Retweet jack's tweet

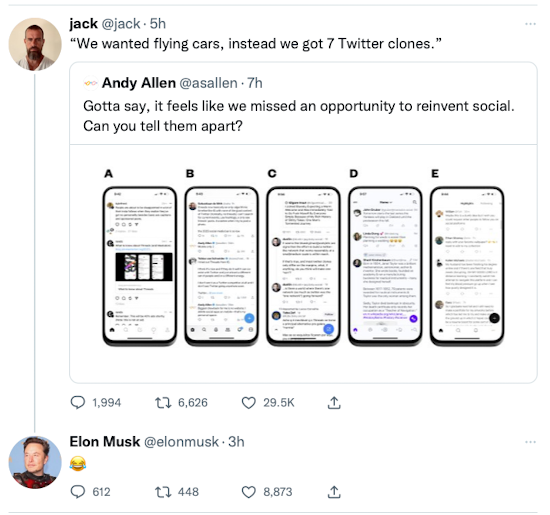(x=163, y=402)
